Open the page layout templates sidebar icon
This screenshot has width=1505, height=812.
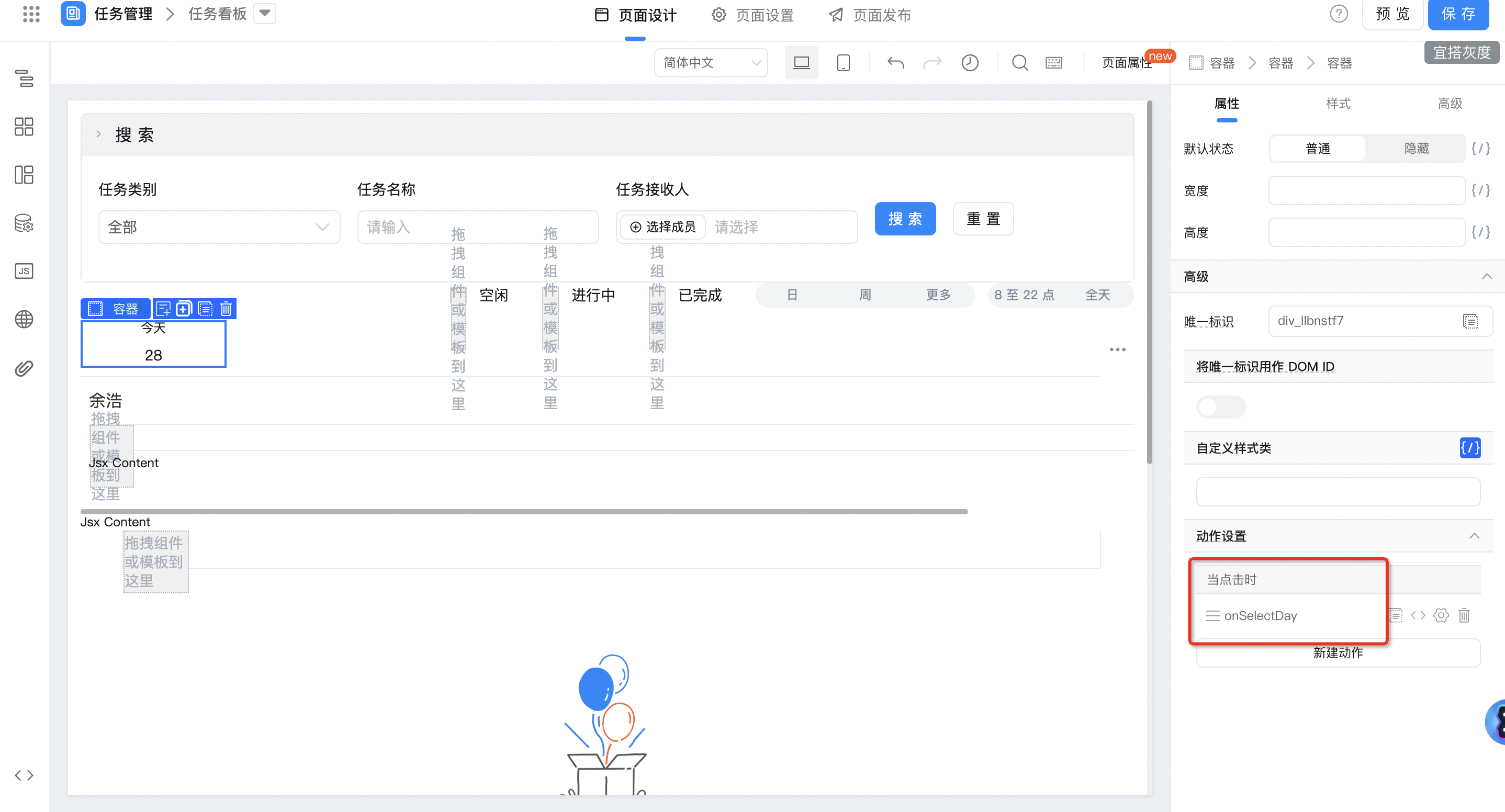[x=24, y=175]
